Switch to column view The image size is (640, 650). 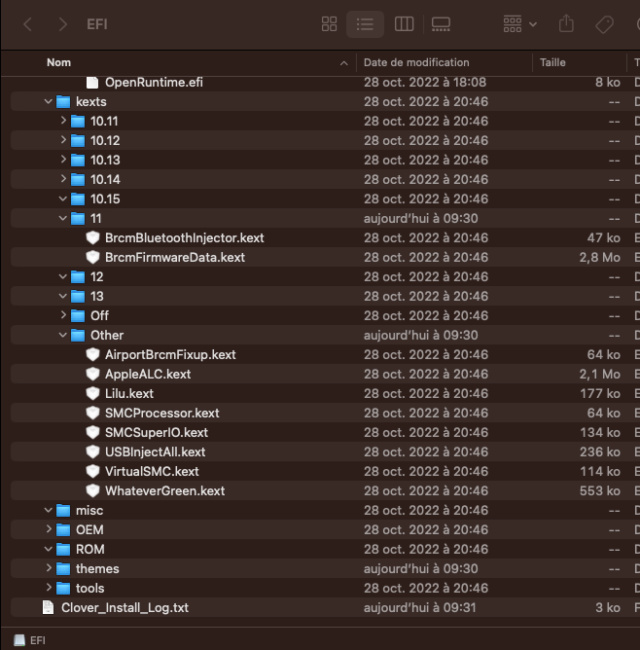[404, 24]
